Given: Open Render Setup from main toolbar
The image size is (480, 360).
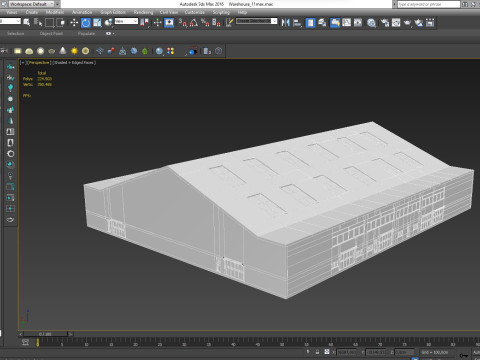Looking at the screenshot, I should pyautogui.click(x=385, y=23).
